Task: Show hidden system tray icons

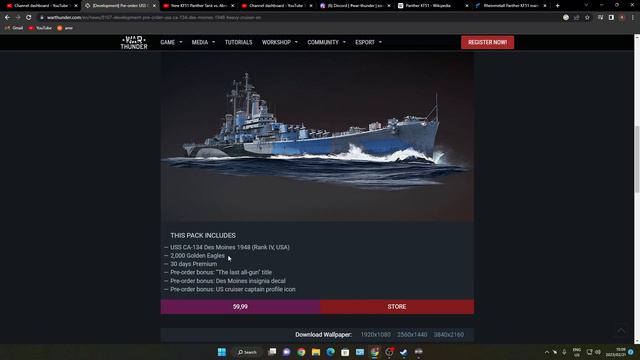Action: point(547,352)
